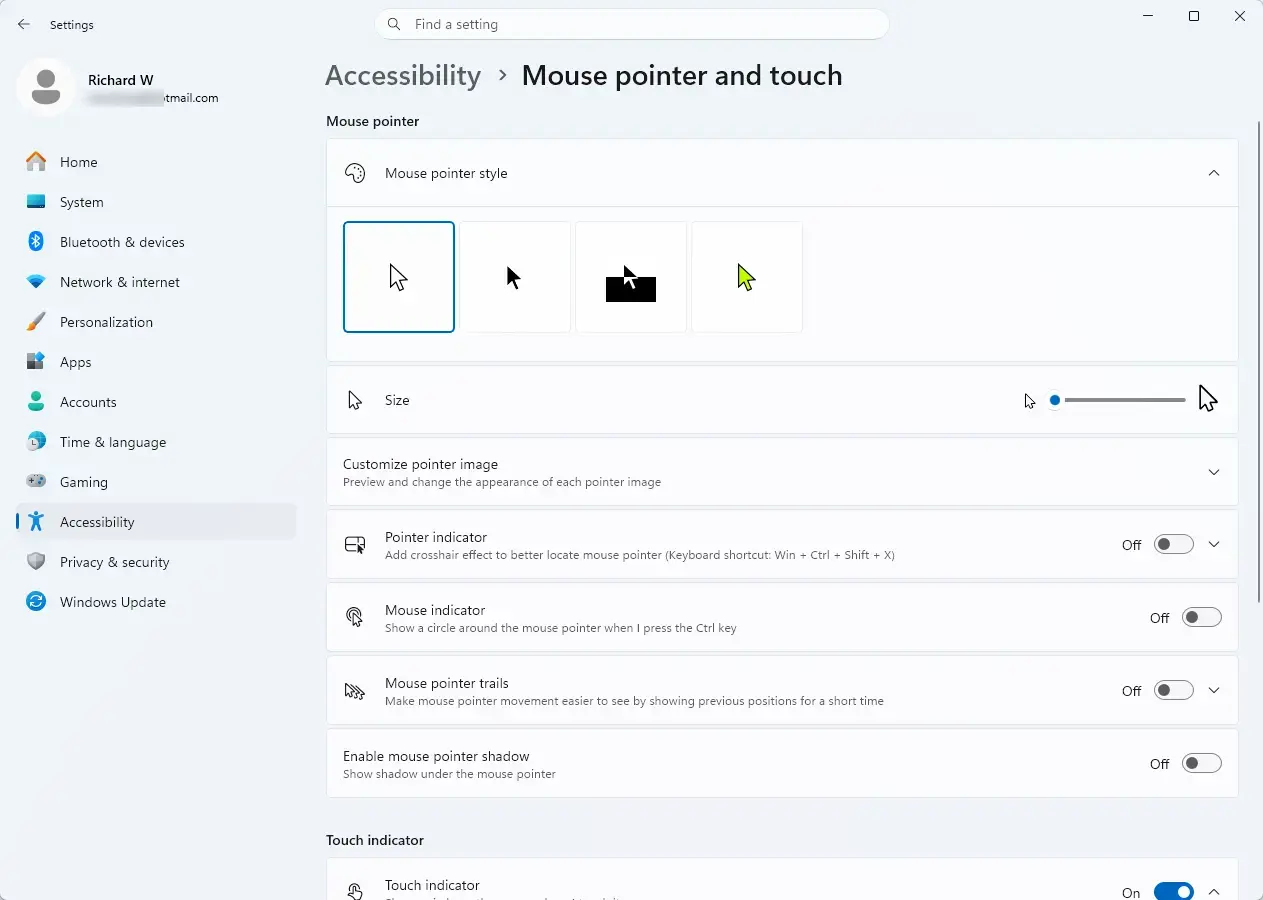1263x900 pixels.
Task: Click the Time & language clock icon
Action: pyautogui.click(x=36, y=441)
